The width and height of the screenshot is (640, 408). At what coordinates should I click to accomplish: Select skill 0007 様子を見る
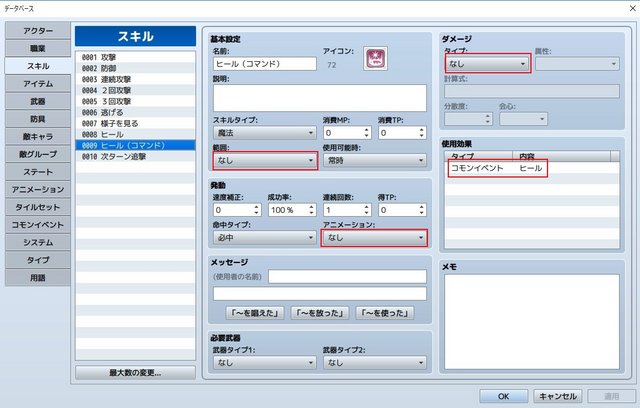tap(135, 123)
